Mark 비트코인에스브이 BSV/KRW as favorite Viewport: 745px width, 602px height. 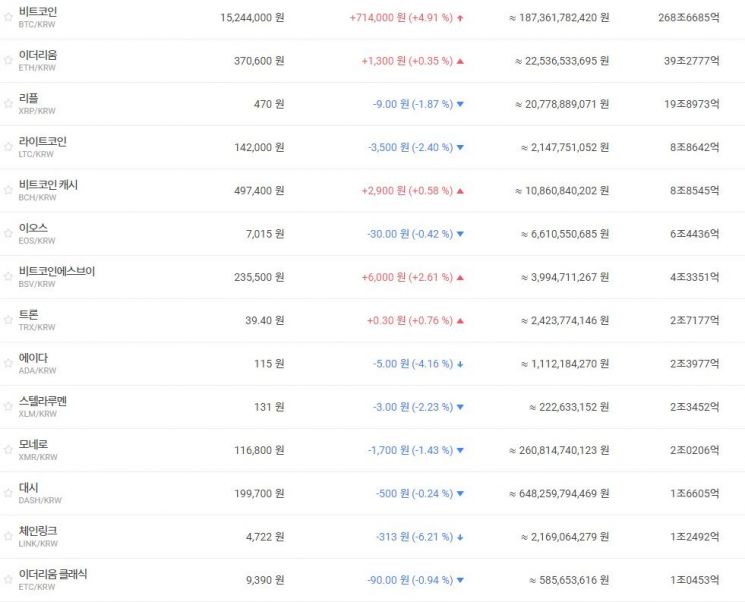pos(8,277)
